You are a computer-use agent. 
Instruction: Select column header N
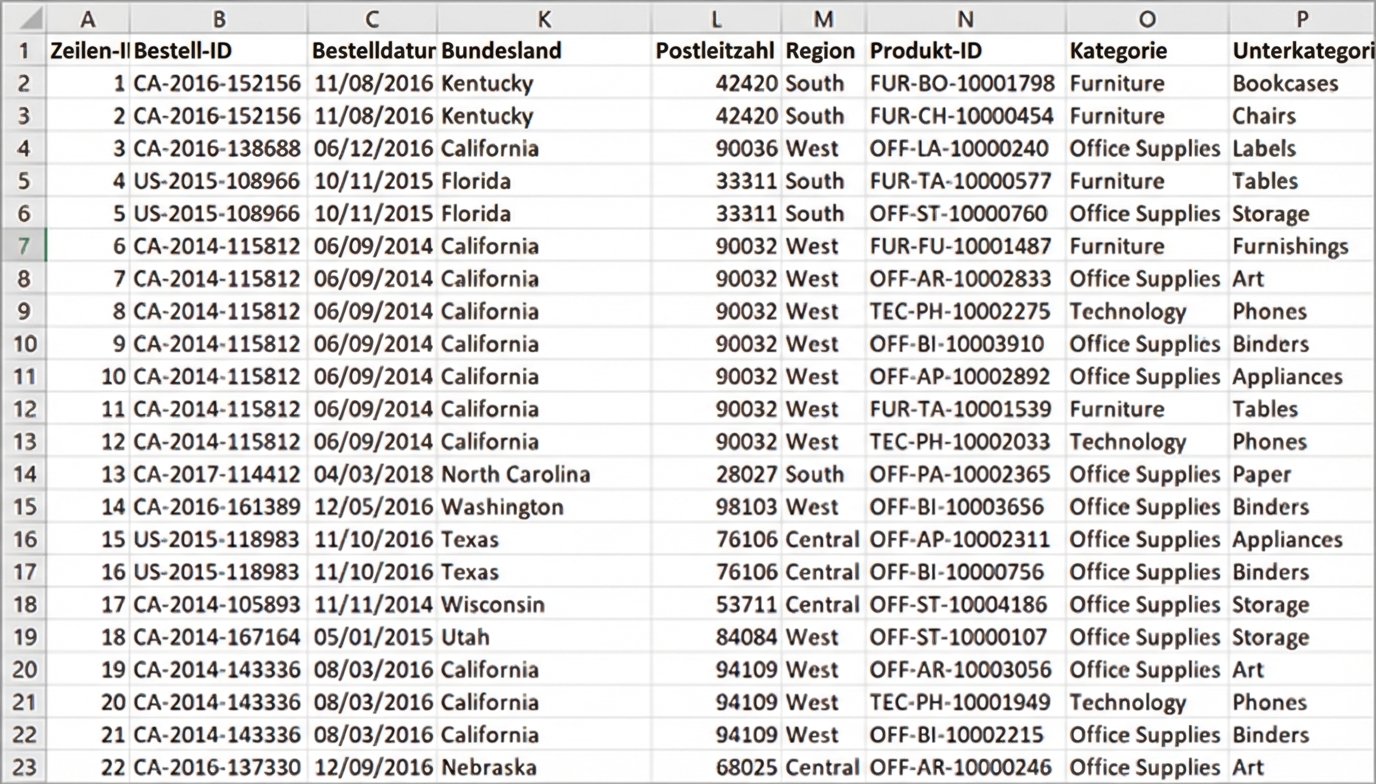(x=965, y=18)
